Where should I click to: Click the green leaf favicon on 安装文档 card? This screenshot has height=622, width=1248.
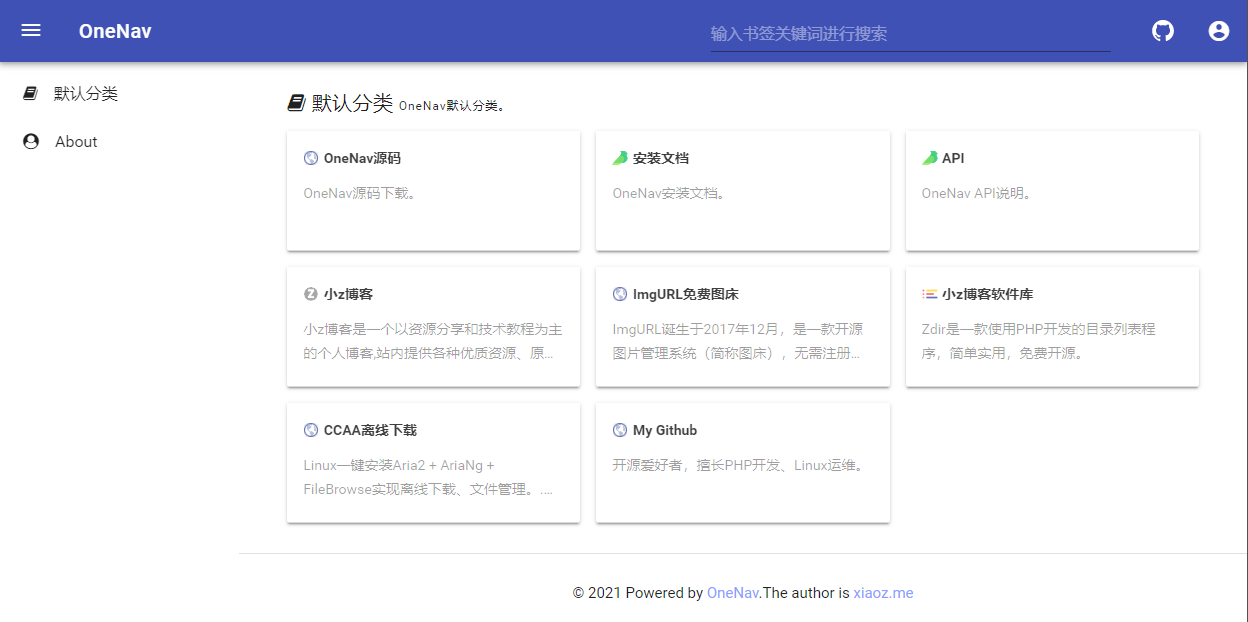click(x=620, y=158)
